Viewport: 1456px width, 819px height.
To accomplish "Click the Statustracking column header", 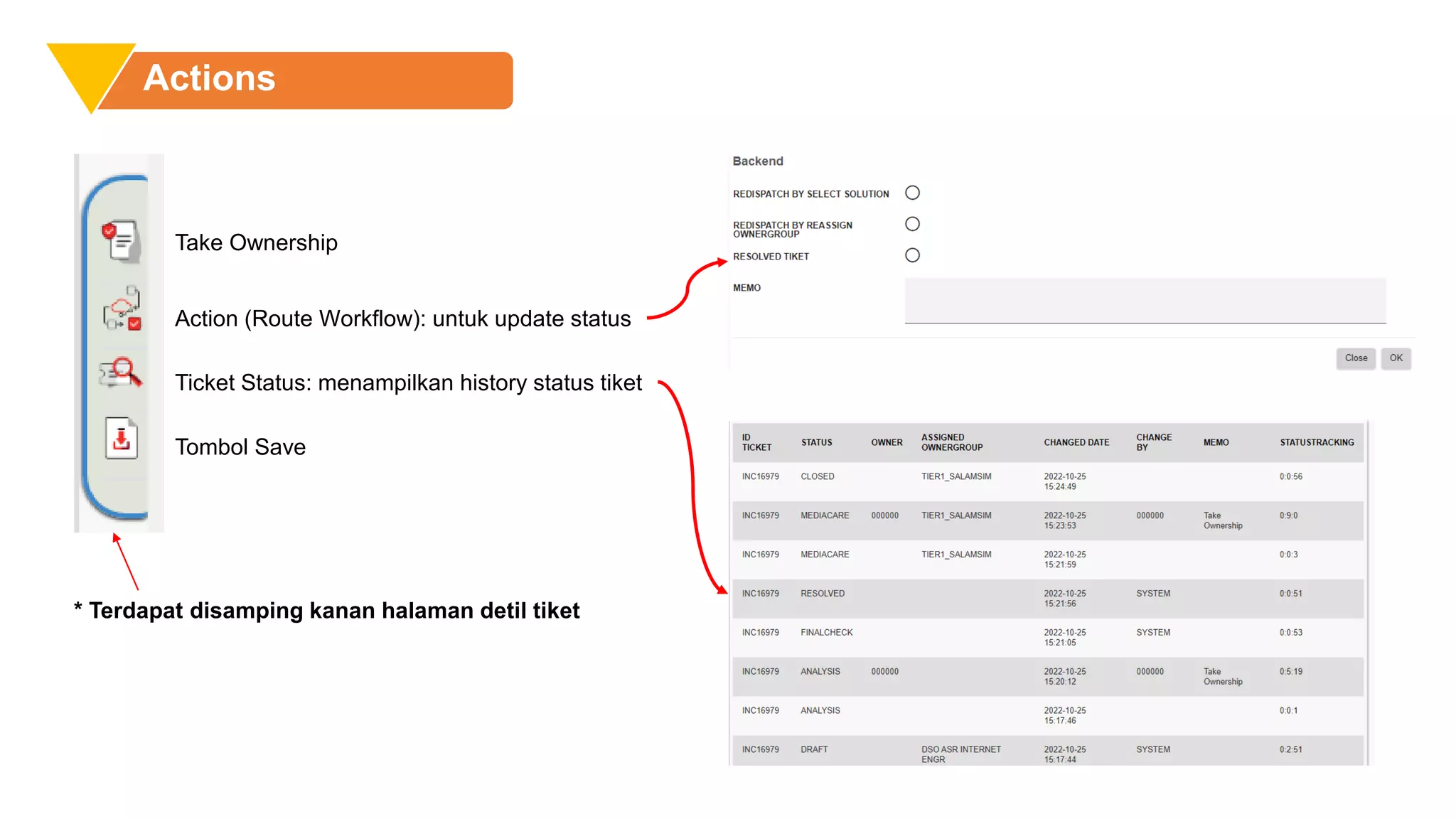I will (x=1316, y=442).
